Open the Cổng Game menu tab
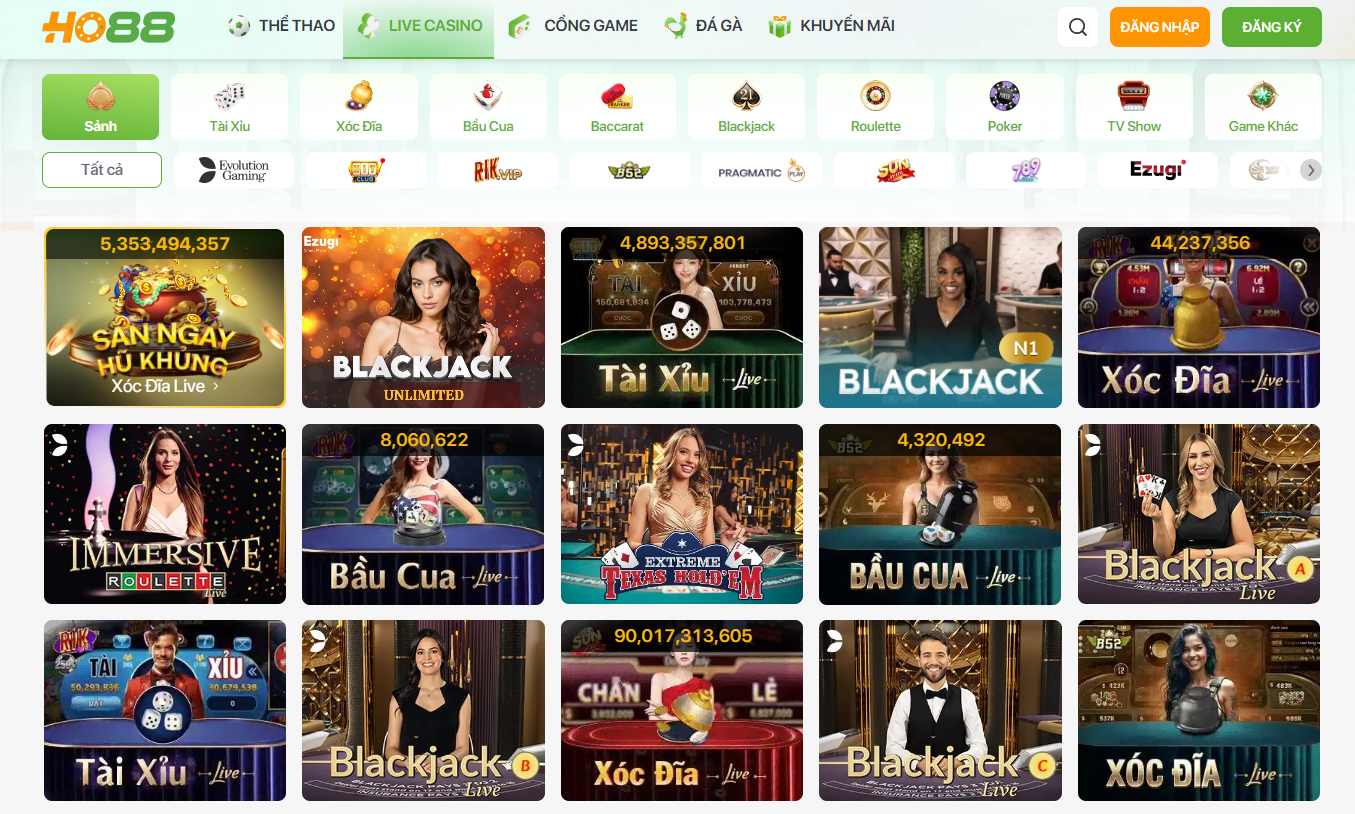1355x814 pixels. coord(573,26)
